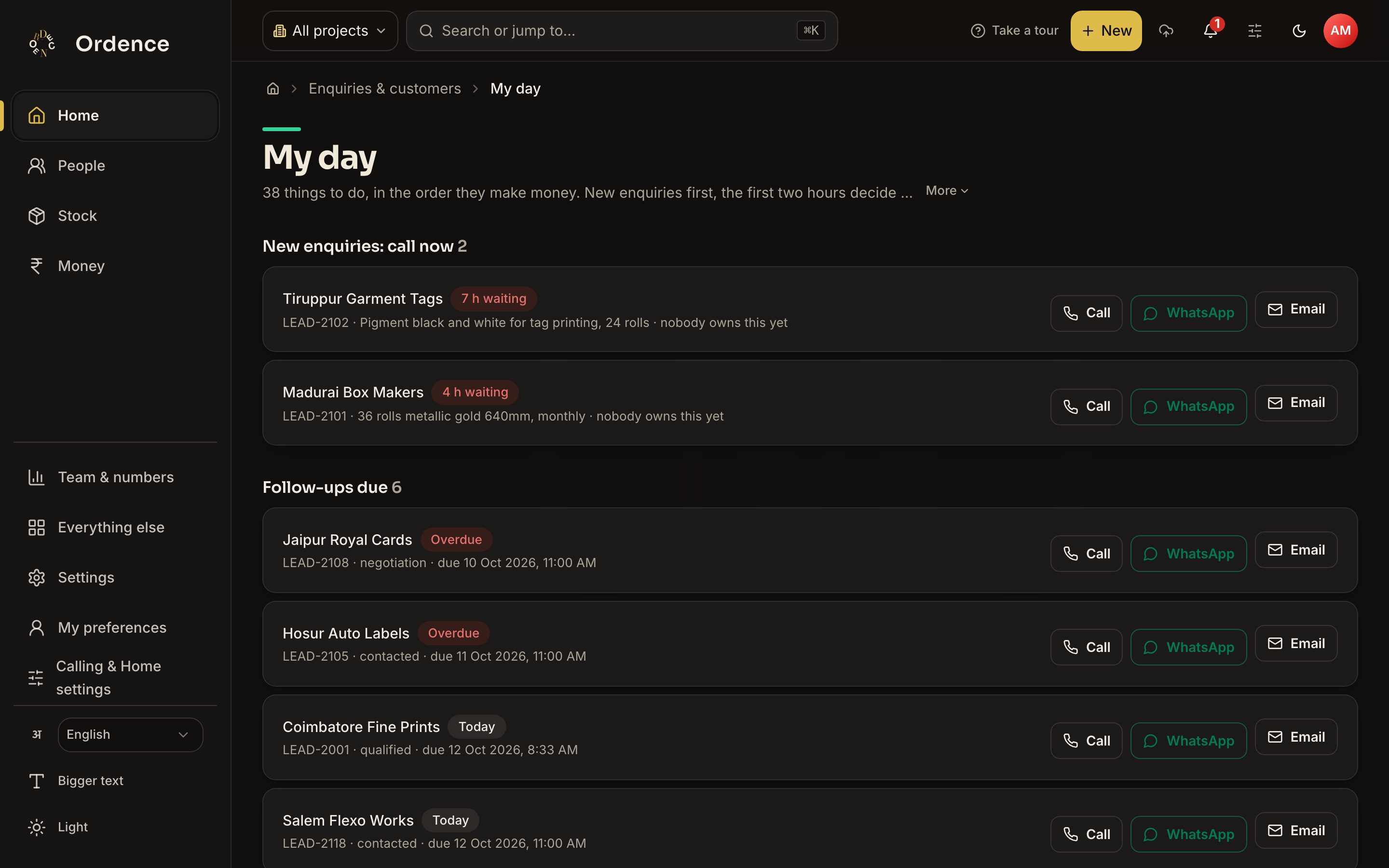Switch to Light theme
The height and width of the screenshot is (868, 1389).
[x=115, y=827]
